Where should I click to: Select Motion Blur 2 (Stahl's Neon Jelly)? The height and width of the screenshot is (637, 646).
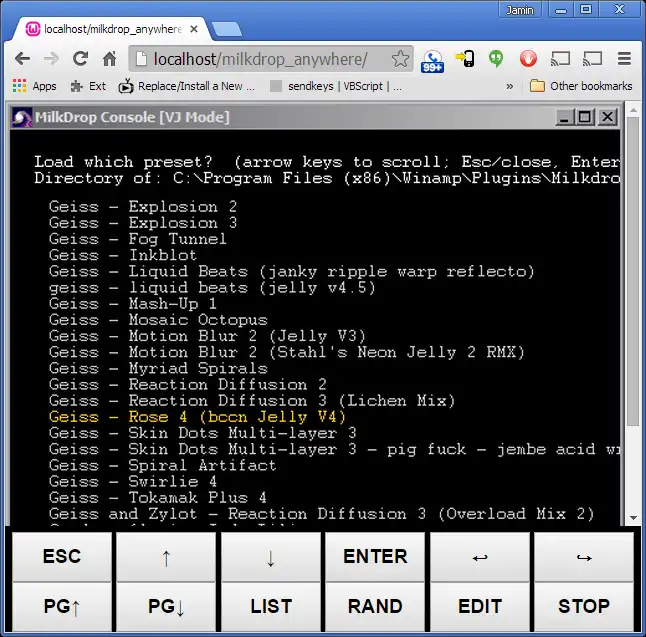[287, 352]
